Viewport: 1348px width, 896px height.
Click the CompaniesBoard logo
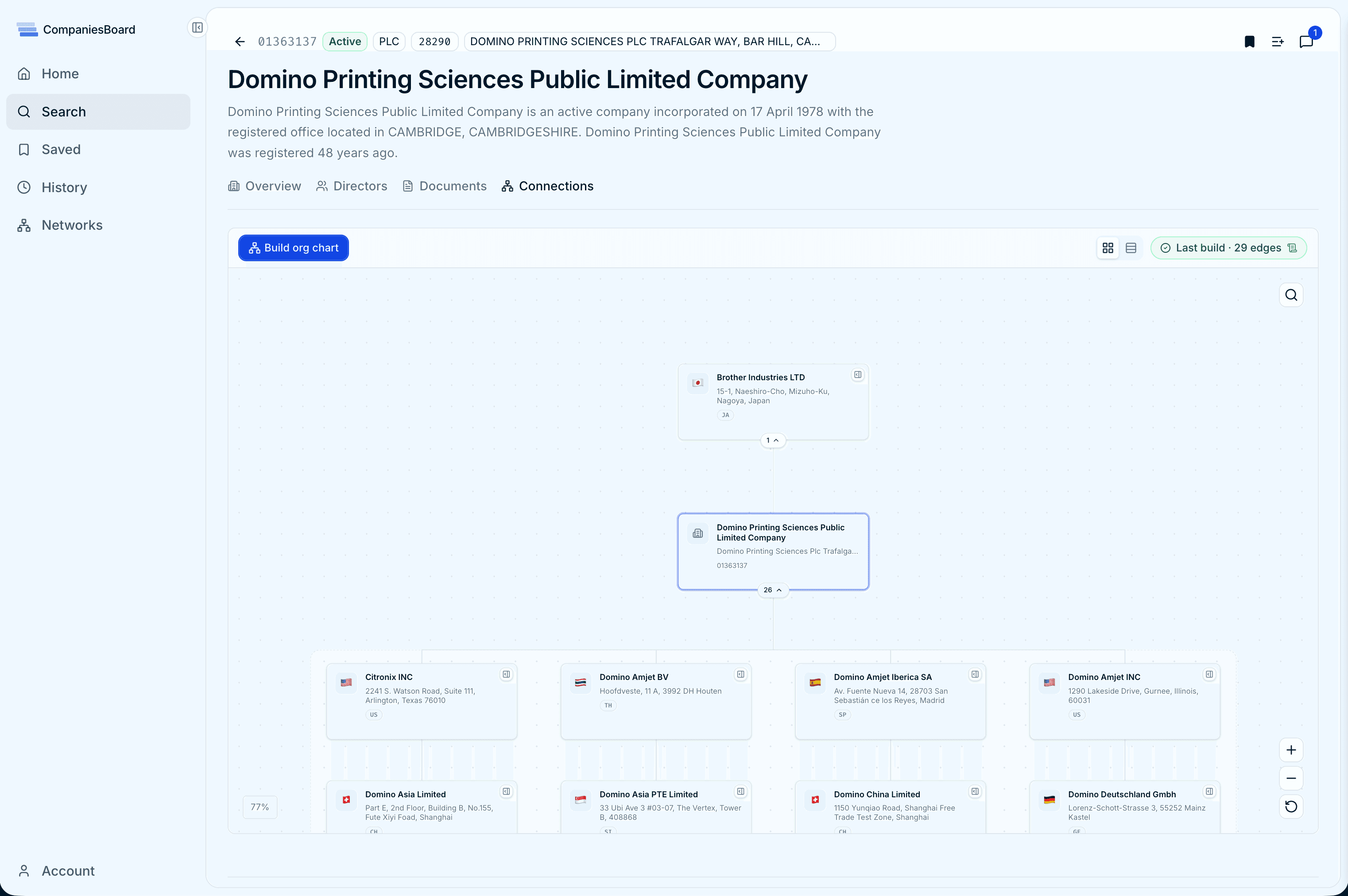point(76,29)
